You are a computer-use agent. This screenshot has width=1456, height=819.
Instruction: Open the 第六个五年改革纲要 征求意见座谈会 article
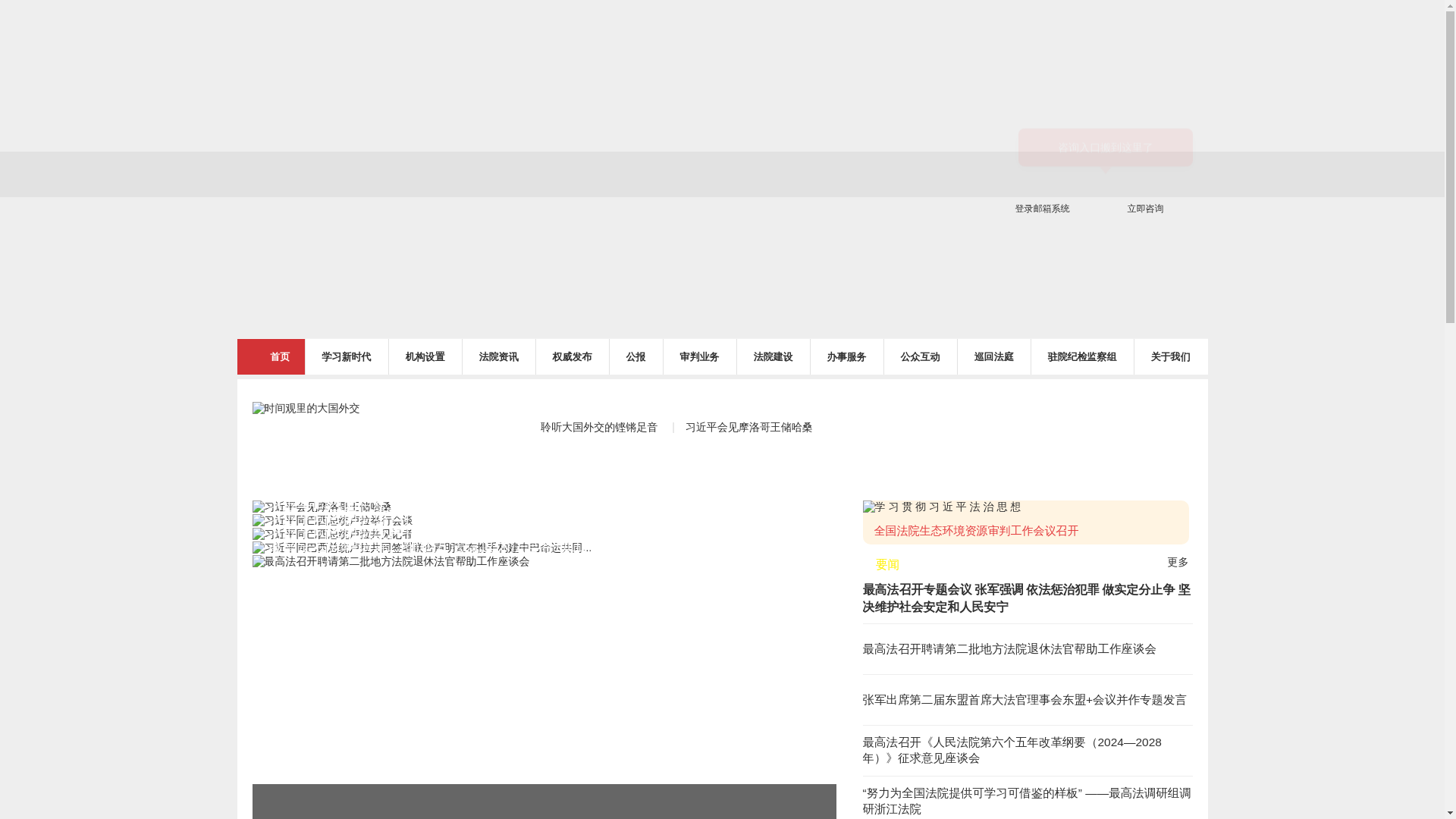1012,750
